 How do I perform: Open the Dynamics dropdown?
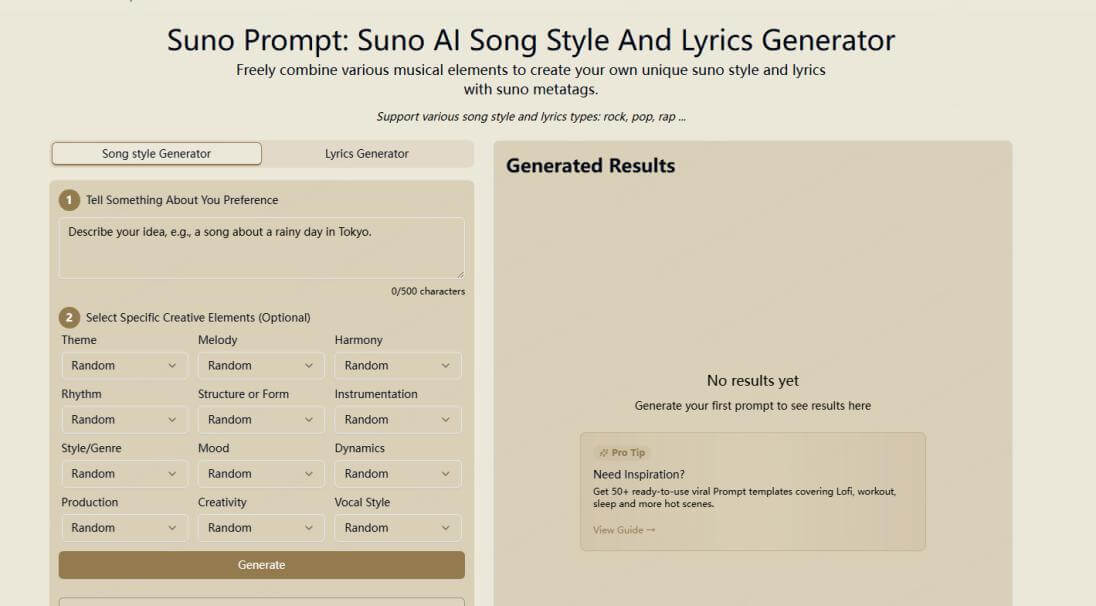click(397, 473)
